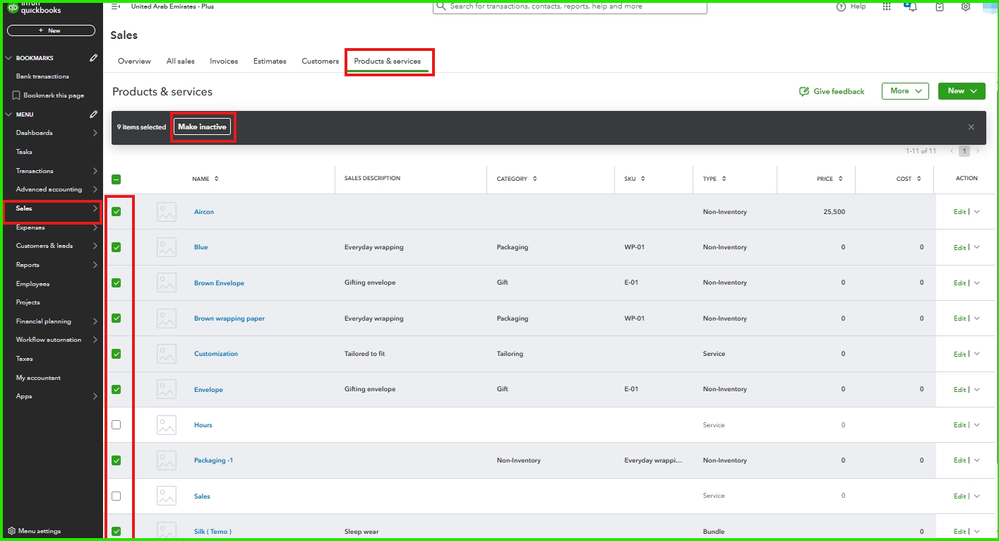
Task: Open the Help icon in the header
Action: (841, 6)
